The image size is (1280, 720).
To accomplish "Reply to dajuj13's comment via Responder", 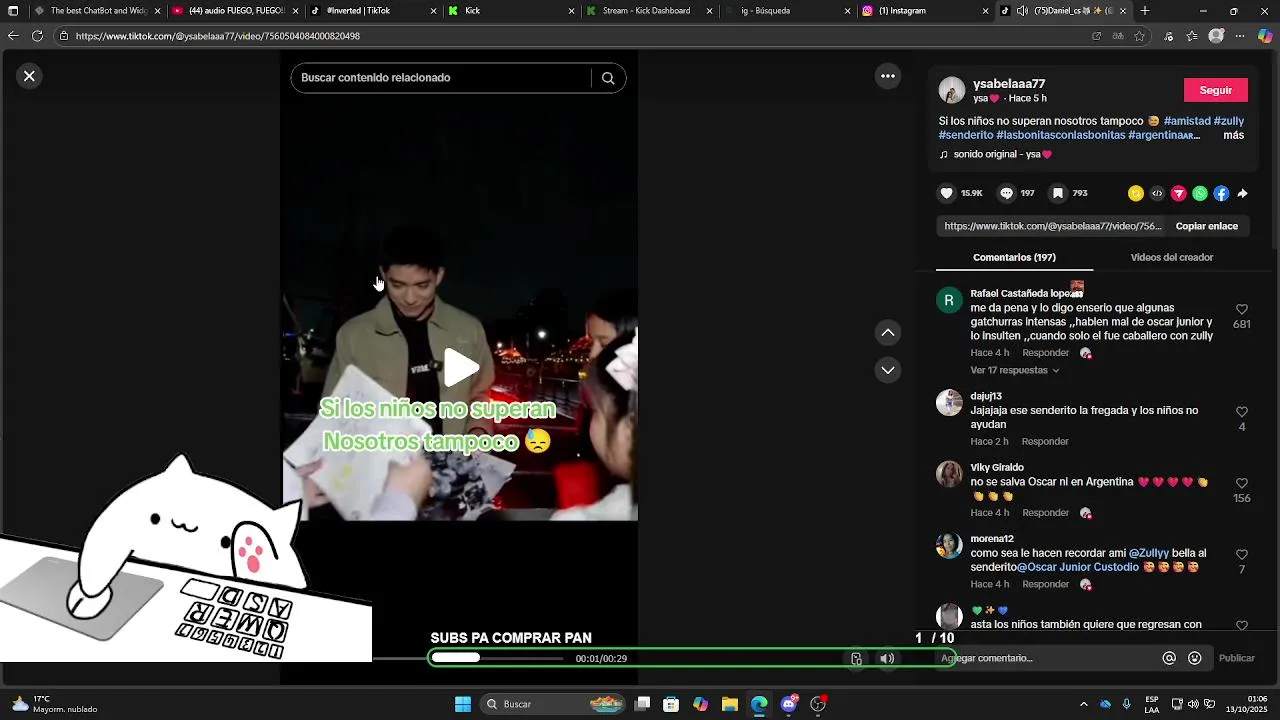I will pyautogui.click(x=1045, y=441).
